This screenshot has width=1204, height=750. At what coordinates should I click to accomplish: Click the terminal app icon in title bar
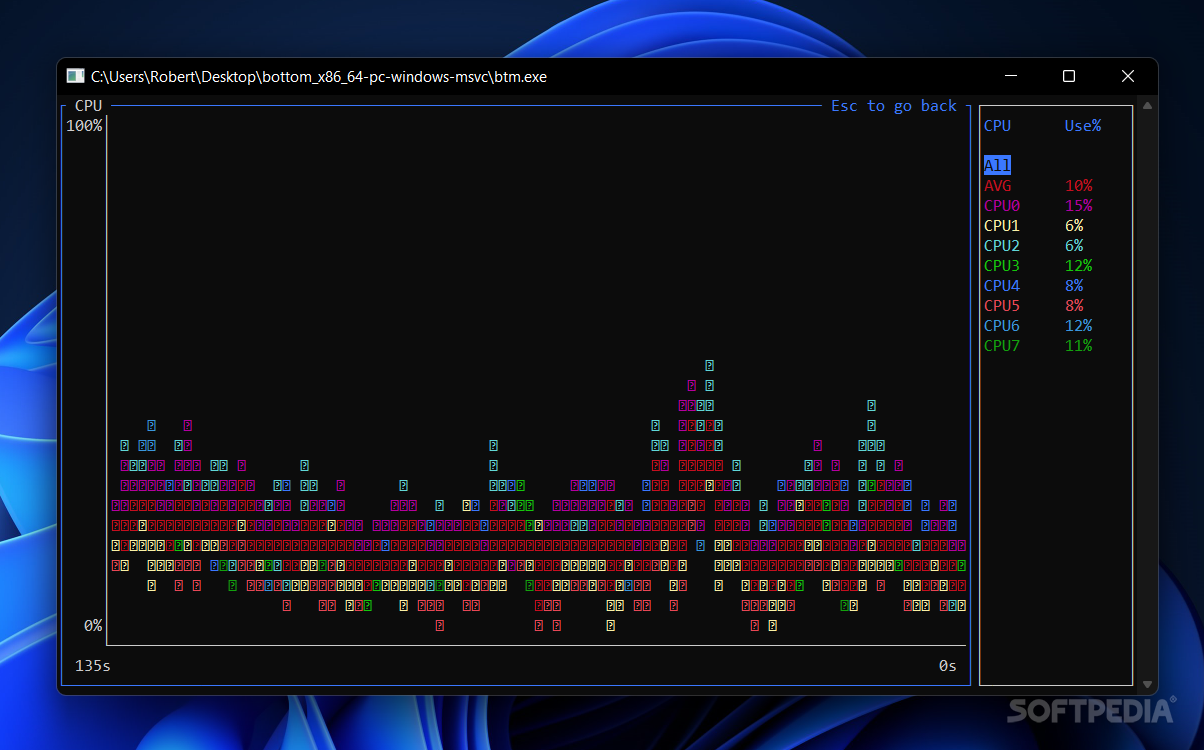(75, 76)
